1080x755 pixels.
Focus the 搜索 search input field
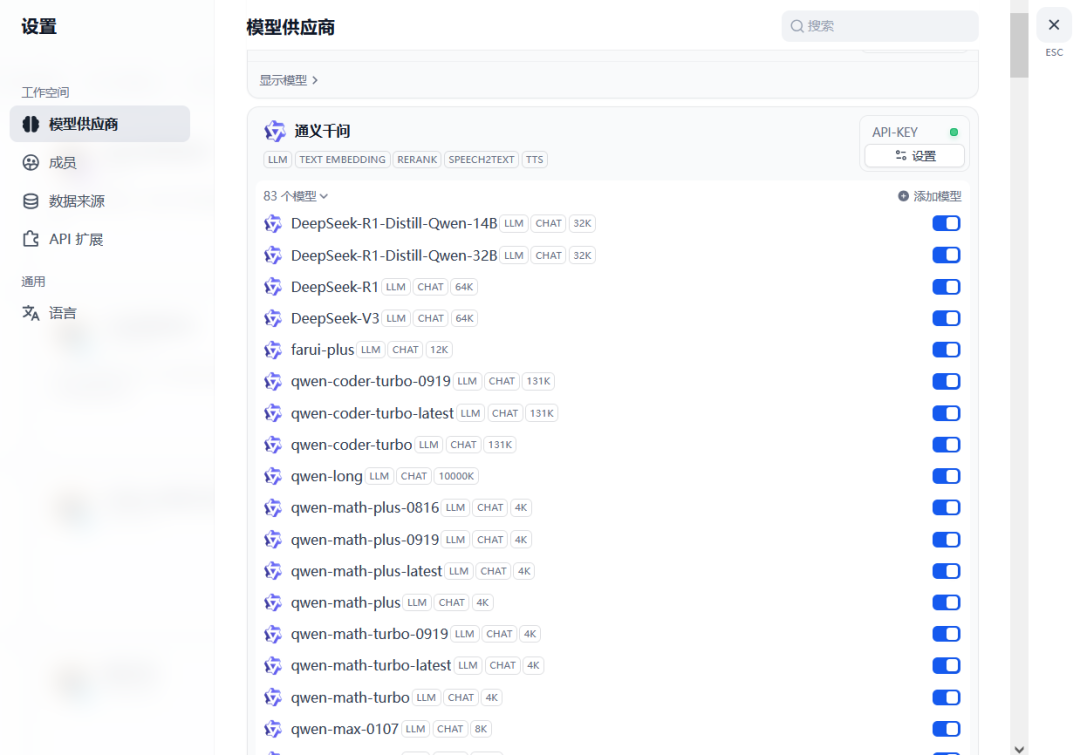880,26
